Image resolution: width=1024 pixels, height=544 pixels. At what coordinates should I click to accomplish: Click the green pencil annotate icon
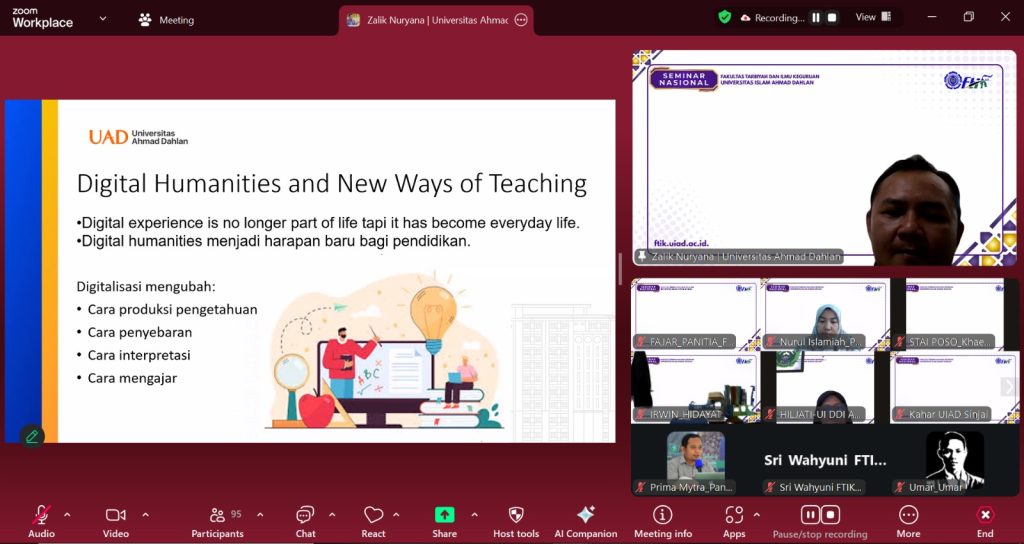point(32,436)
